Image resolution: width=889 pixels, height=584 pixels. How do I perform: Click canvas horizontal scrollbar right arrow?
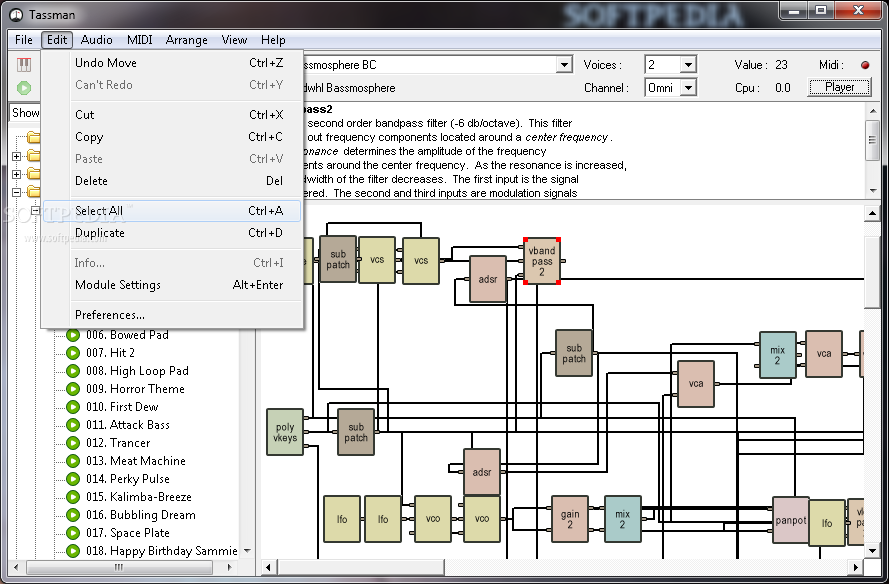click(855, 566)
